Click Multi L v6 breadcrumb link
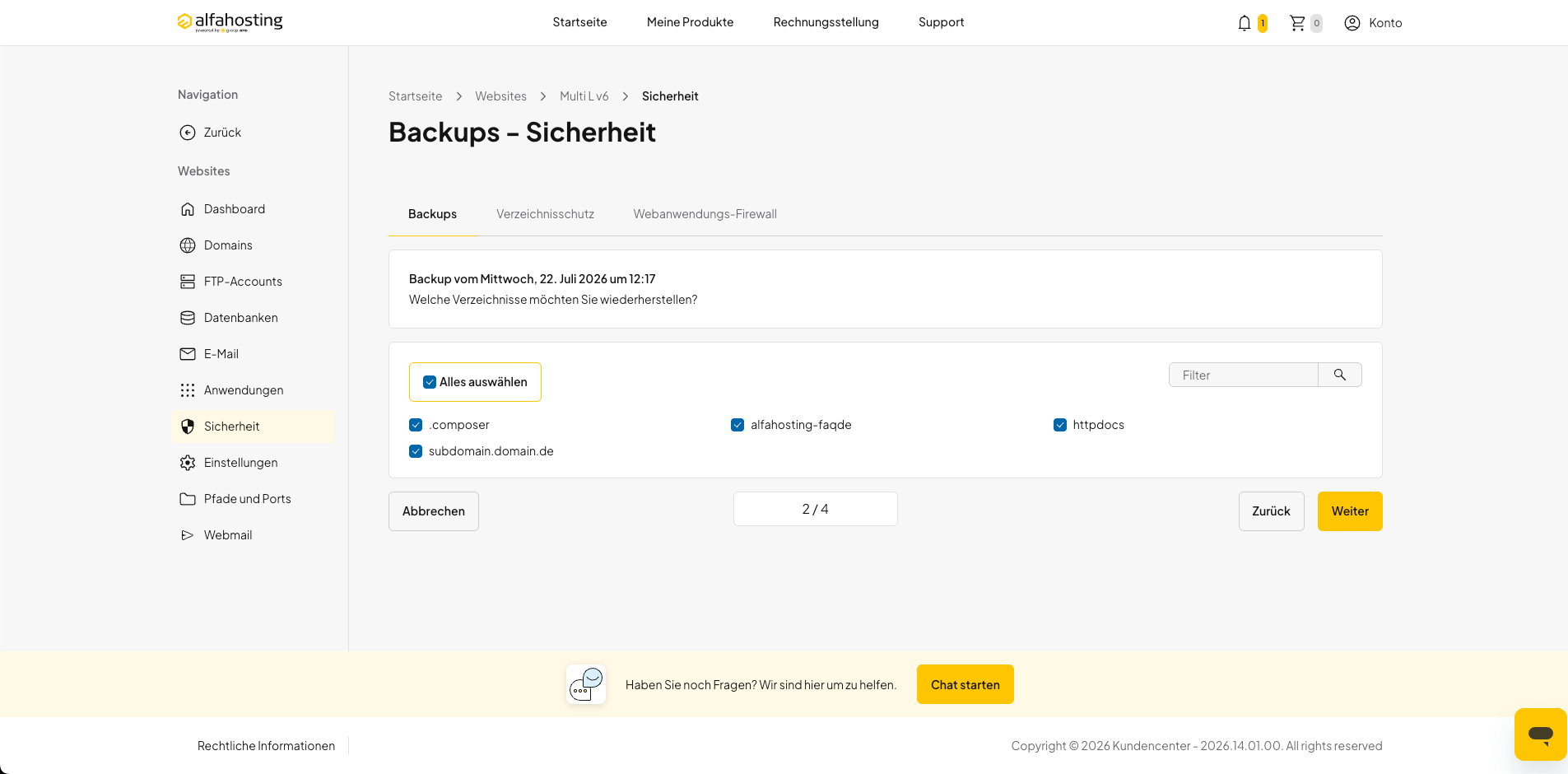The image size is (1568, 774). tap(584, 96)
